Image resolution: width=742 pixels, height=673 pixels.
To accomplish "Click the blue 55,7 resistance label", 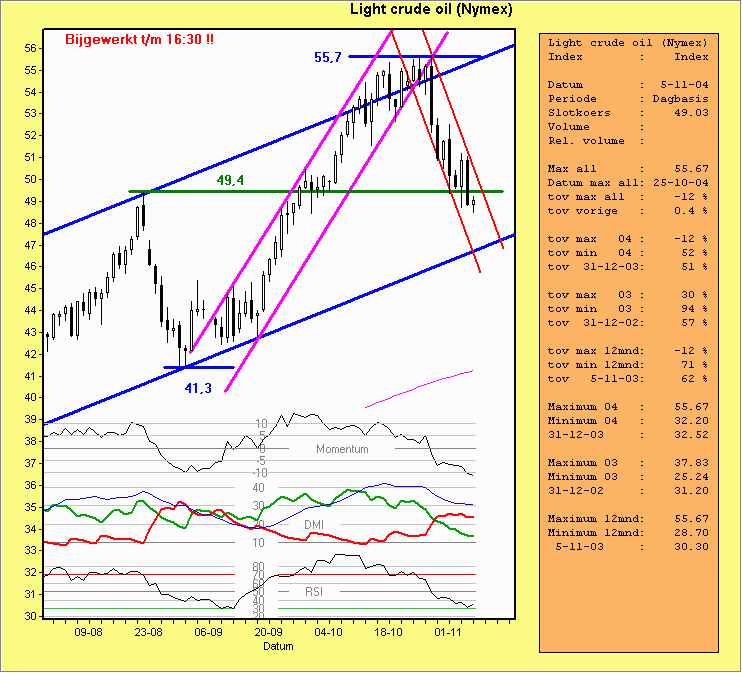I will [329, 58].
